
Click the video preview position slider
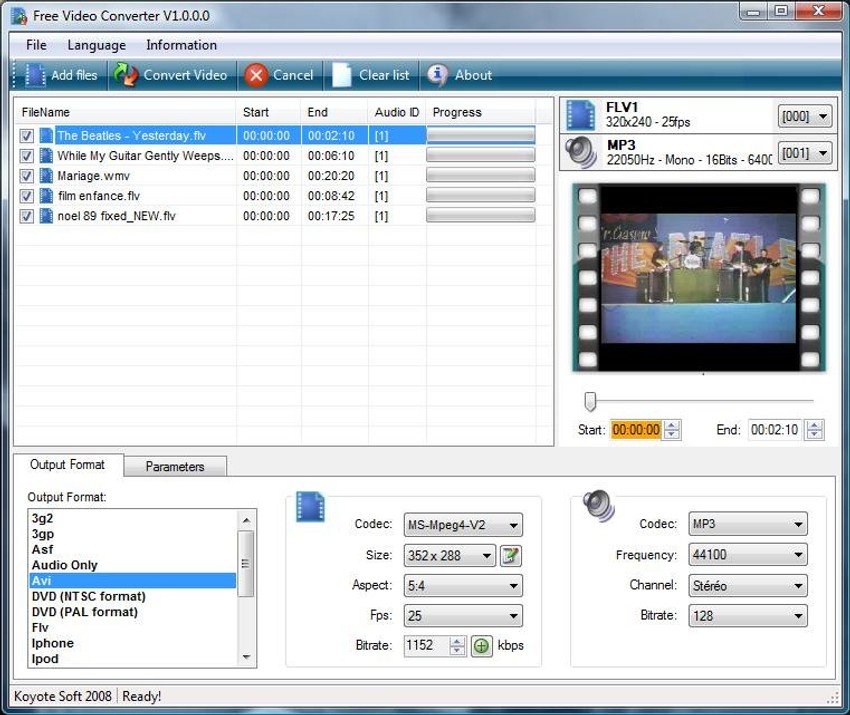pyautogui.click(x=590, y=401)
